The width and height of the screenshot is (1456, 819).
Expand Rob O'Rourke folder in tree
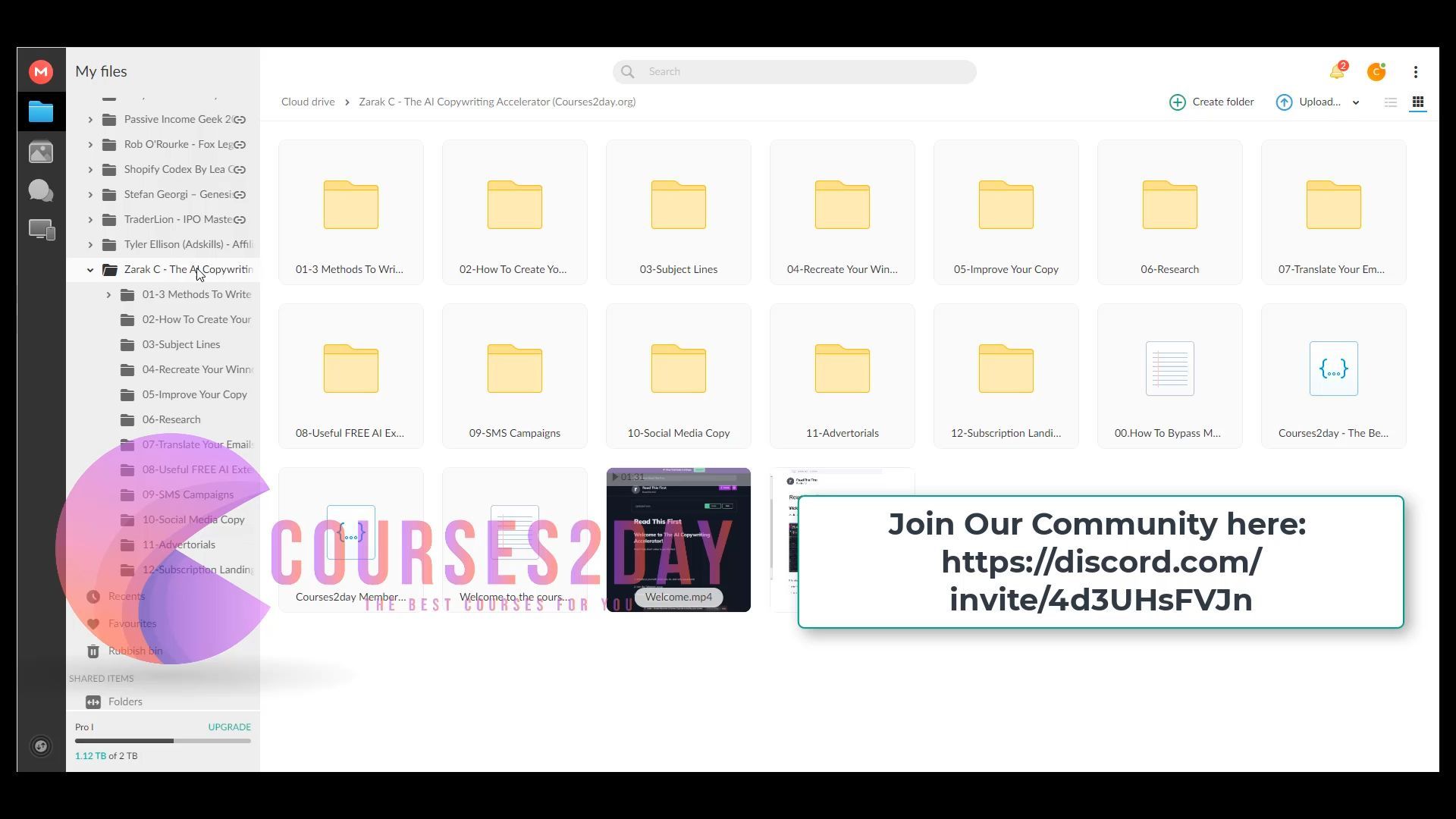pos(90,144)
